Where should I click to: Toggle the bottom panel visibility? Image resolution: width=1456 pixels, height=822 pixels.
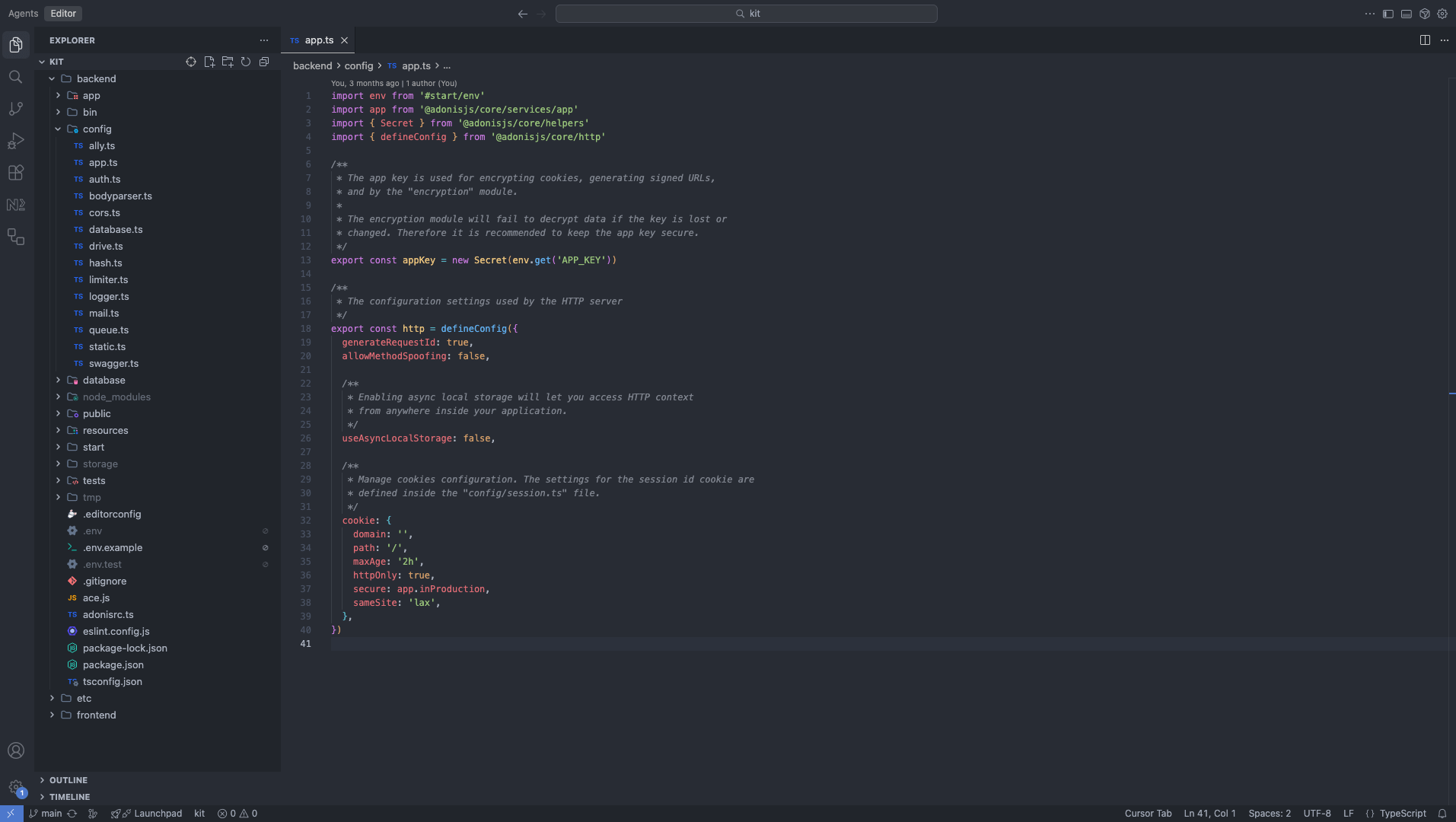(x=1407, y=14)
